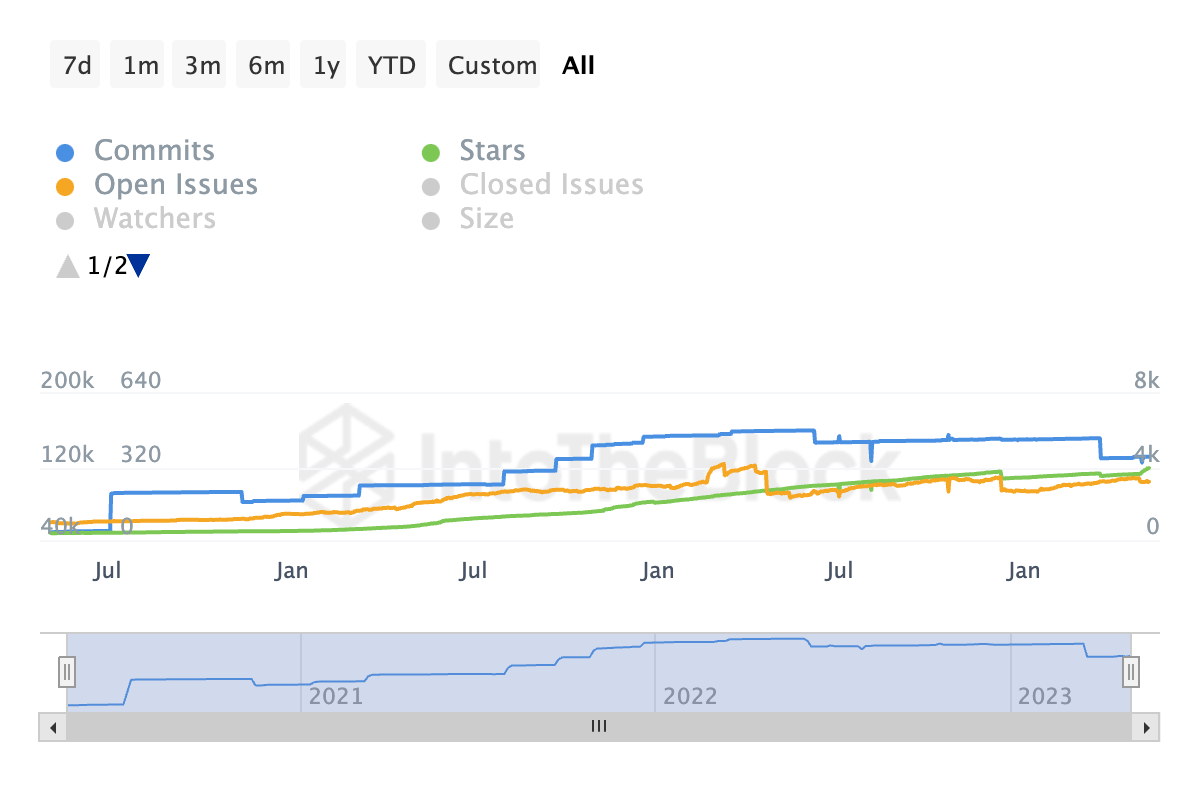Screen dimensions: 1200x800
Task: Select the 1m time range
Action: click(x=141, y=66)
